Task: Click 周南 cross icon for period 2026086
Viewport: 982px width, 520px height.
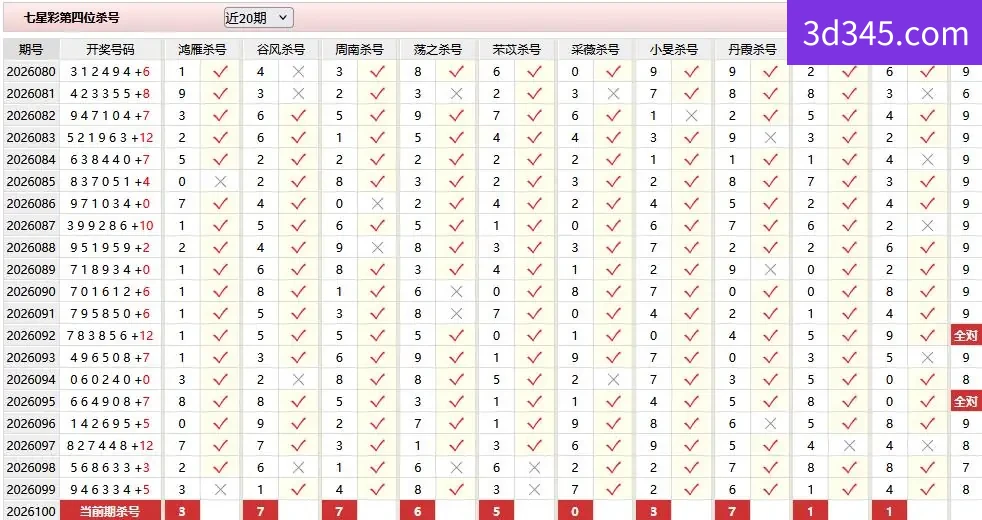Action: tap(377, 204)
